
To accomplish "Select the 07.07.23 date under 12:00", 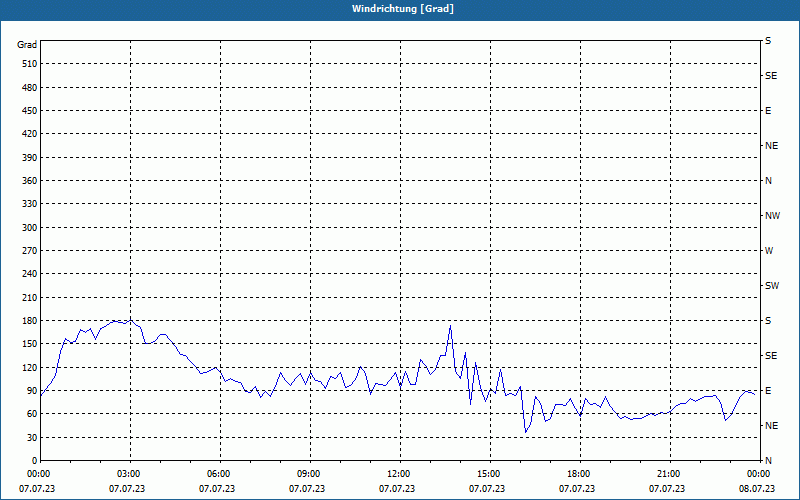I will [x=396, y=488].
